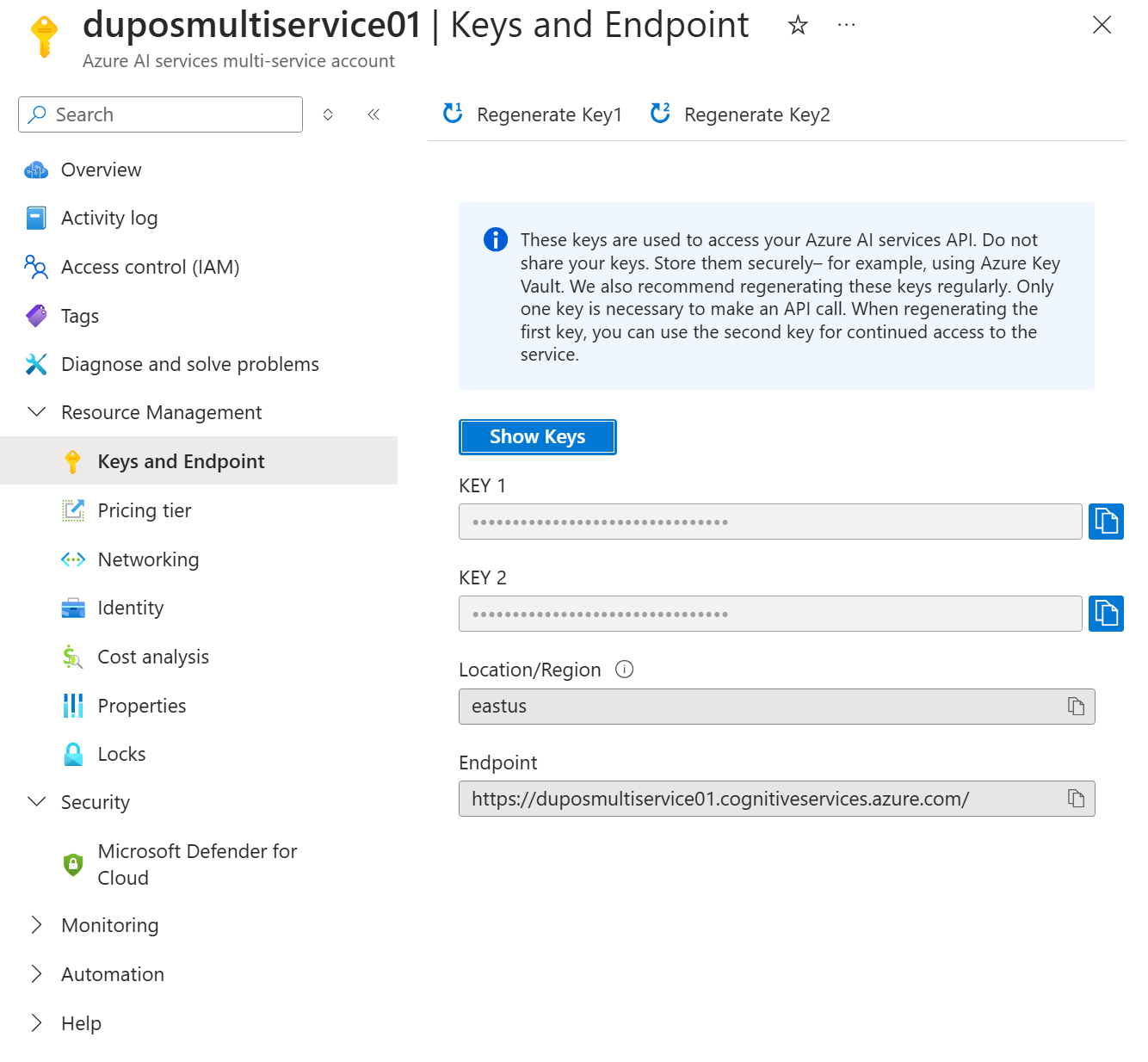Click the Properties bars icon
1148x1062 pixels.
point(73,706)
